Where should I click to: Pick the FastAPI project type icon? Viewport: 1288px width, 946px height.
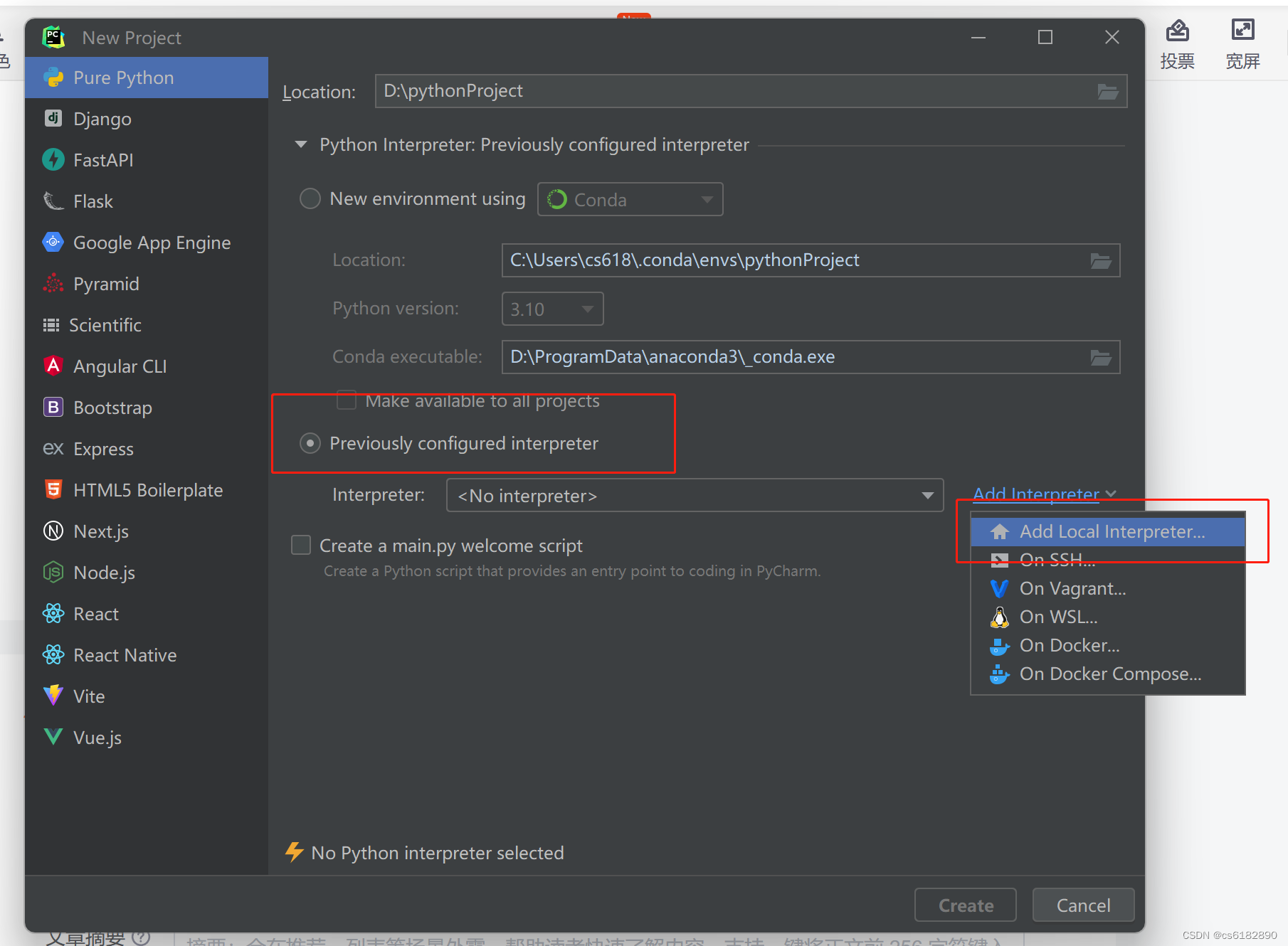coord(53,159)
